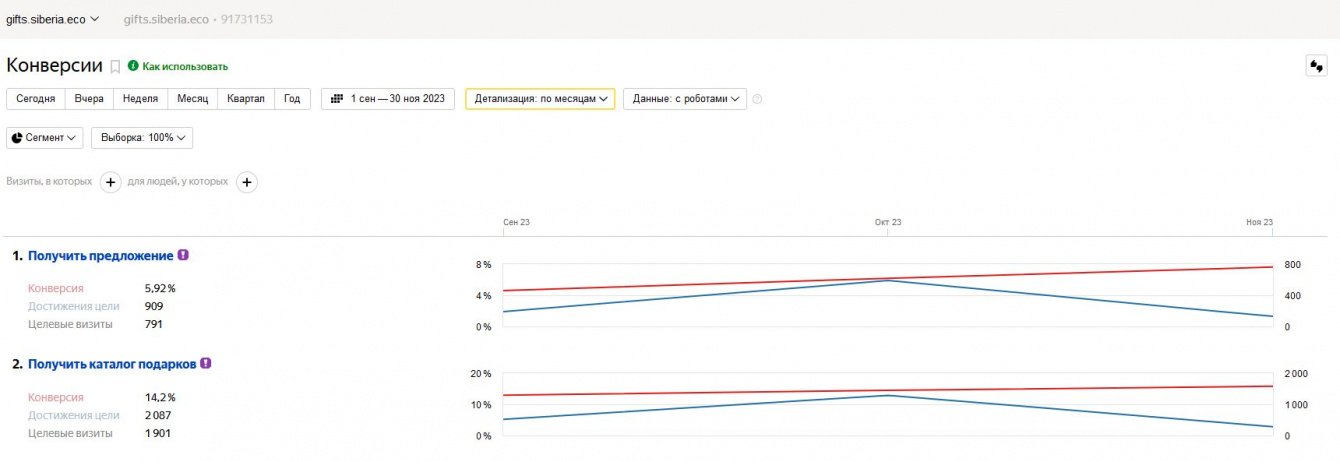This screenshot has height=462, width=1340.
Task: Open the 1 сен — 30 ноя 2023 date picker
Action: pos(388,99)
